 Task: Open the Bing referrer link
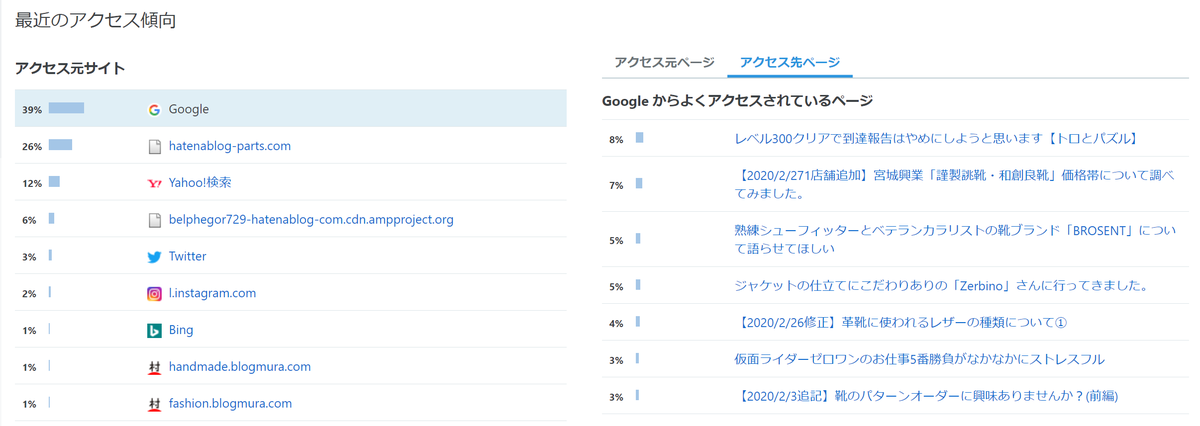pos(181,330)
